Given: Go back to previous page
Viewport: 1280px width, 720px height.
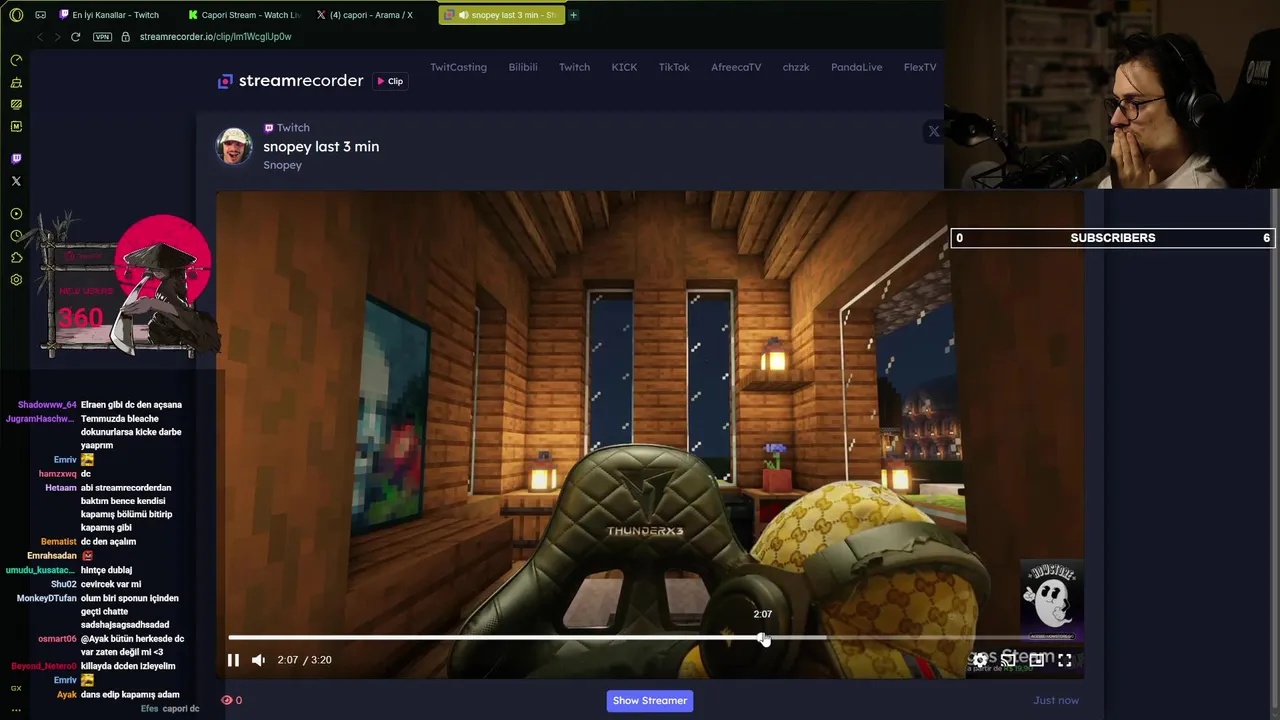Looking at the screenshot, I should 40,37.
